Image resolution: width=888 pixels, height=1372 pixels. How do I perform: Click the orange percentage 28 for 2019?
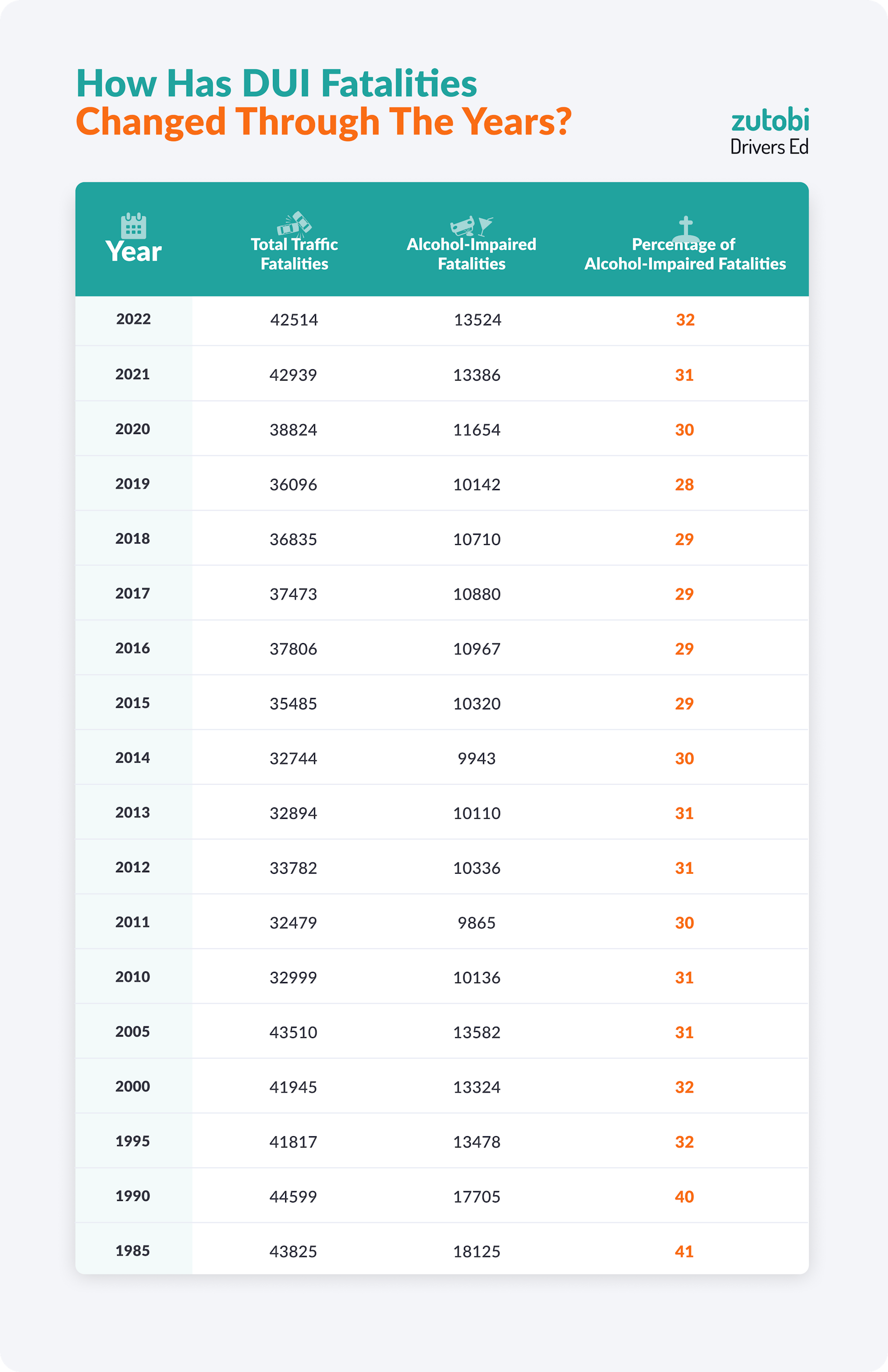pos(684,484)
